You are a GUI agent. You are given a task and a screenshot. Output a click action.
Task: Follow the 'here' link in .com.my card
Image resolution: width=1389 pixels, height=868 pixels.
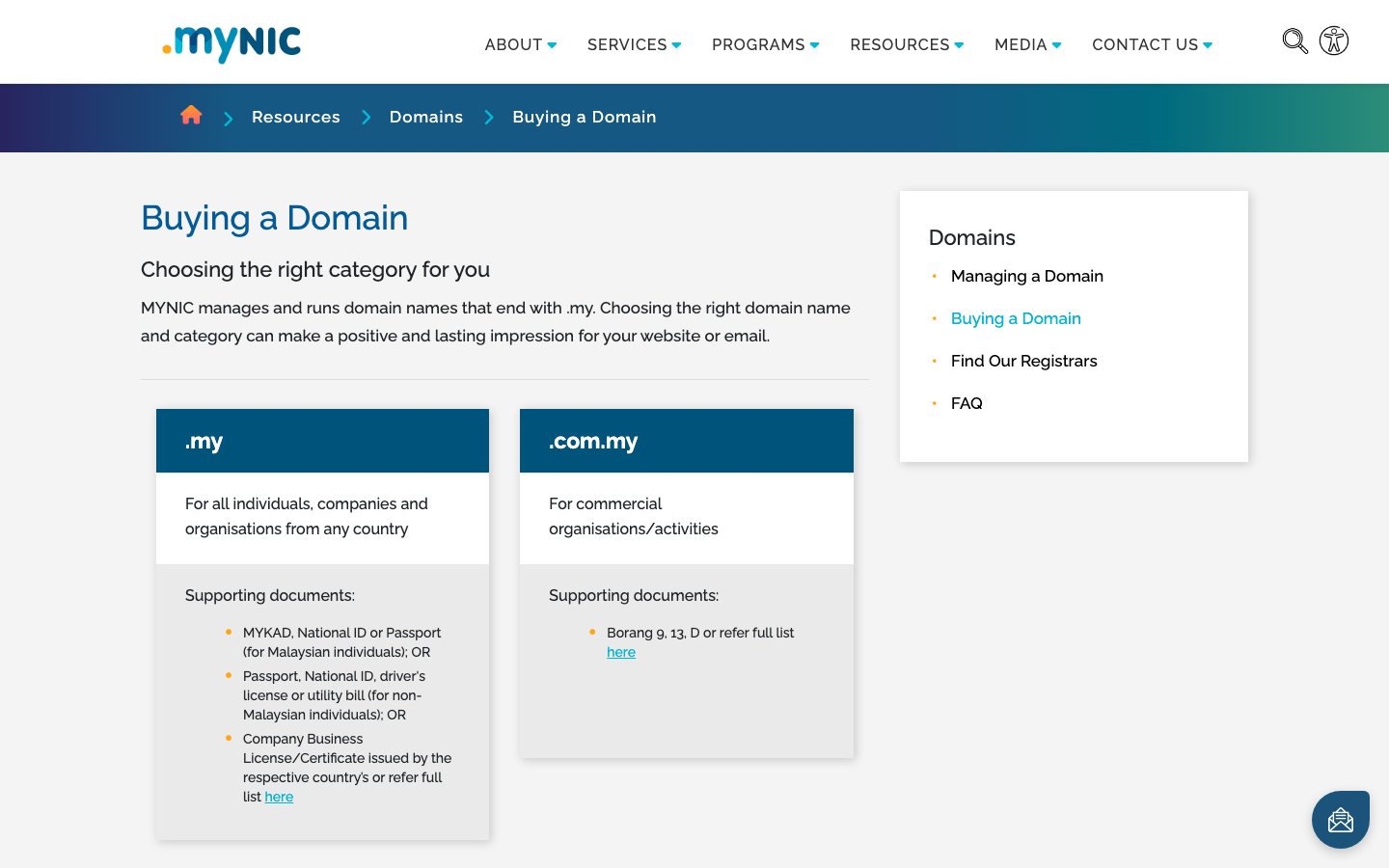coord(621,652)
